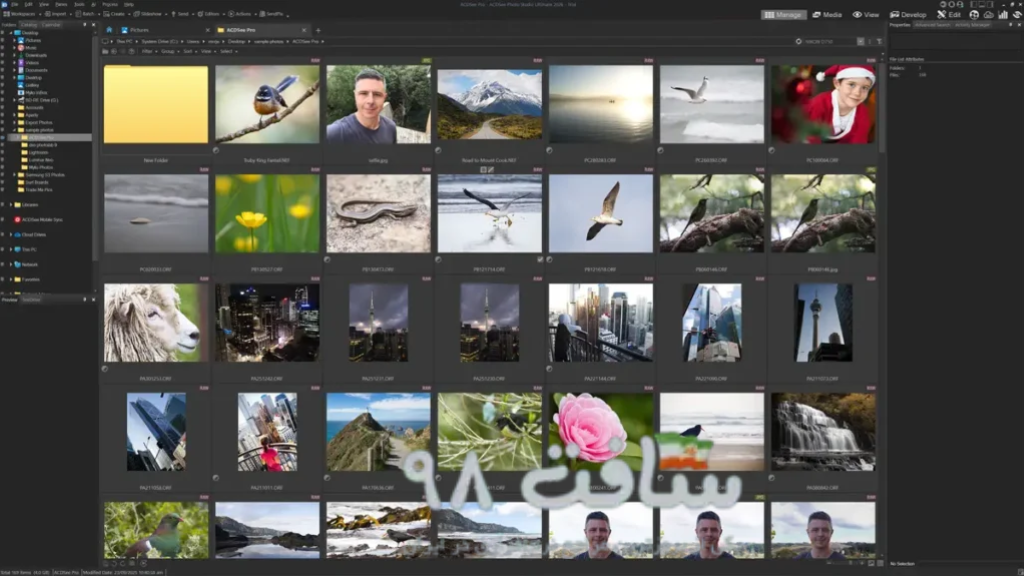Select the Documents folder
The width and height of the screenshot is (1024, 576).
pos(36,70)
